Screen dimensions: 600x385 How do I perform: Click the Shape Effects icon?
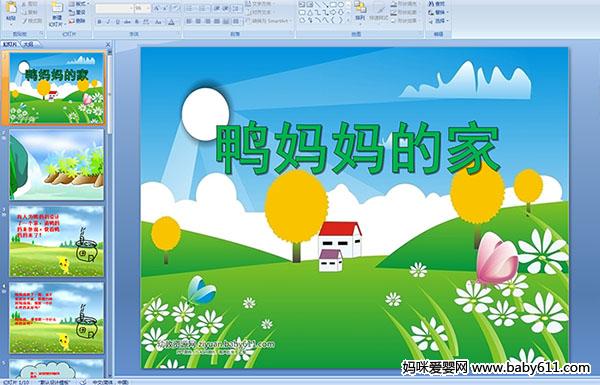(394, 21)
